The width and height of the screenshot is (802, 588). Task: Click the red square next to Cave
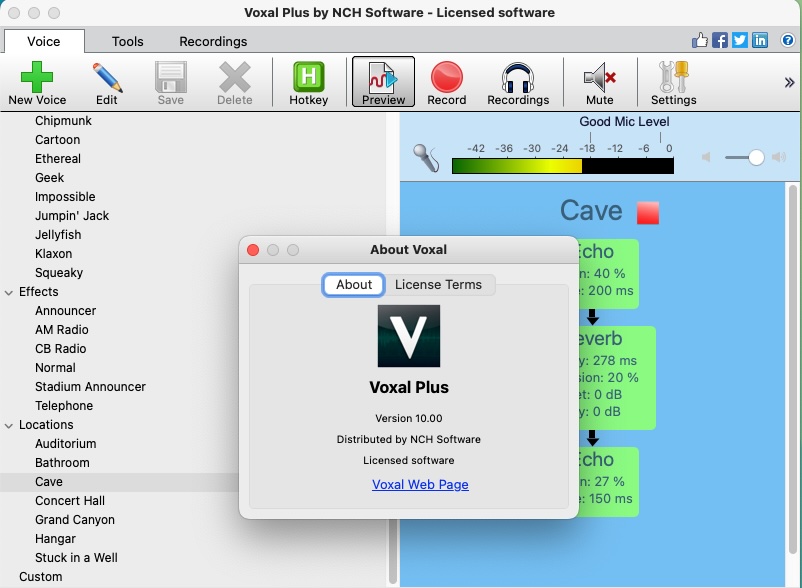648,213
